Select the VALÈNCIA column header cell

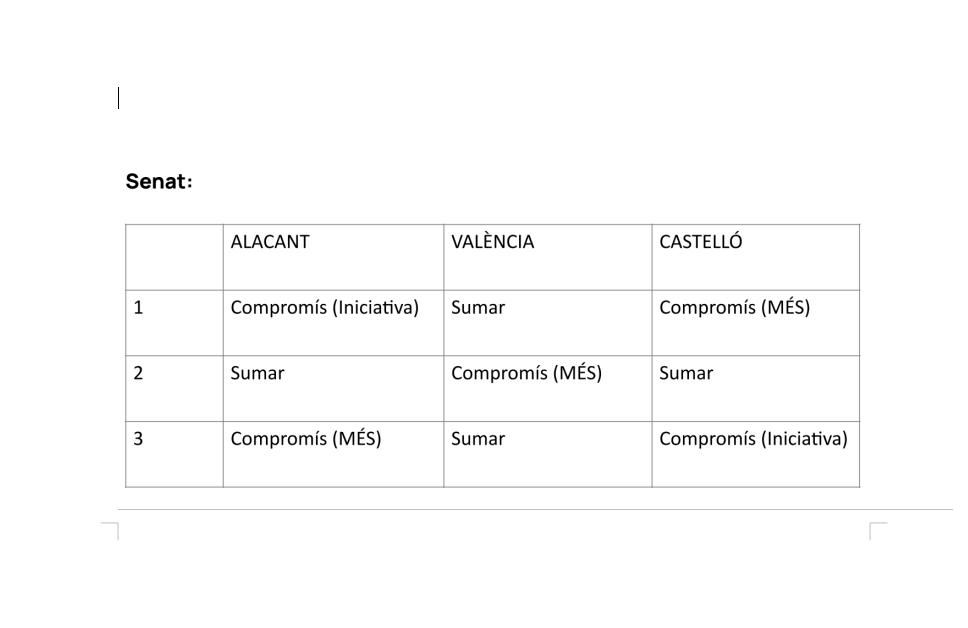click(492, 242)
